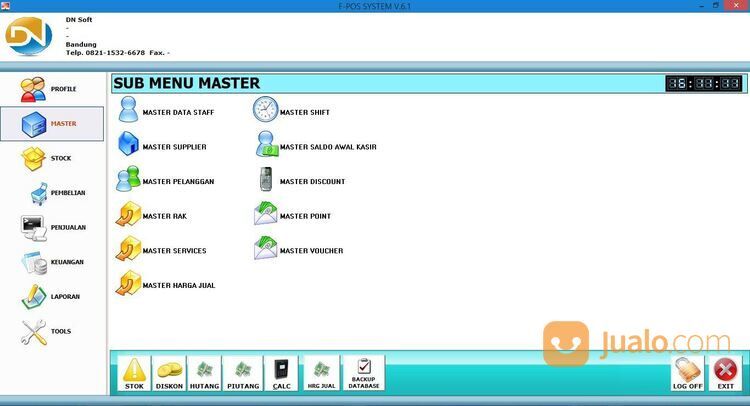Open Master Point envelope icon
The image size is (750, 406).
pos(266,215)
